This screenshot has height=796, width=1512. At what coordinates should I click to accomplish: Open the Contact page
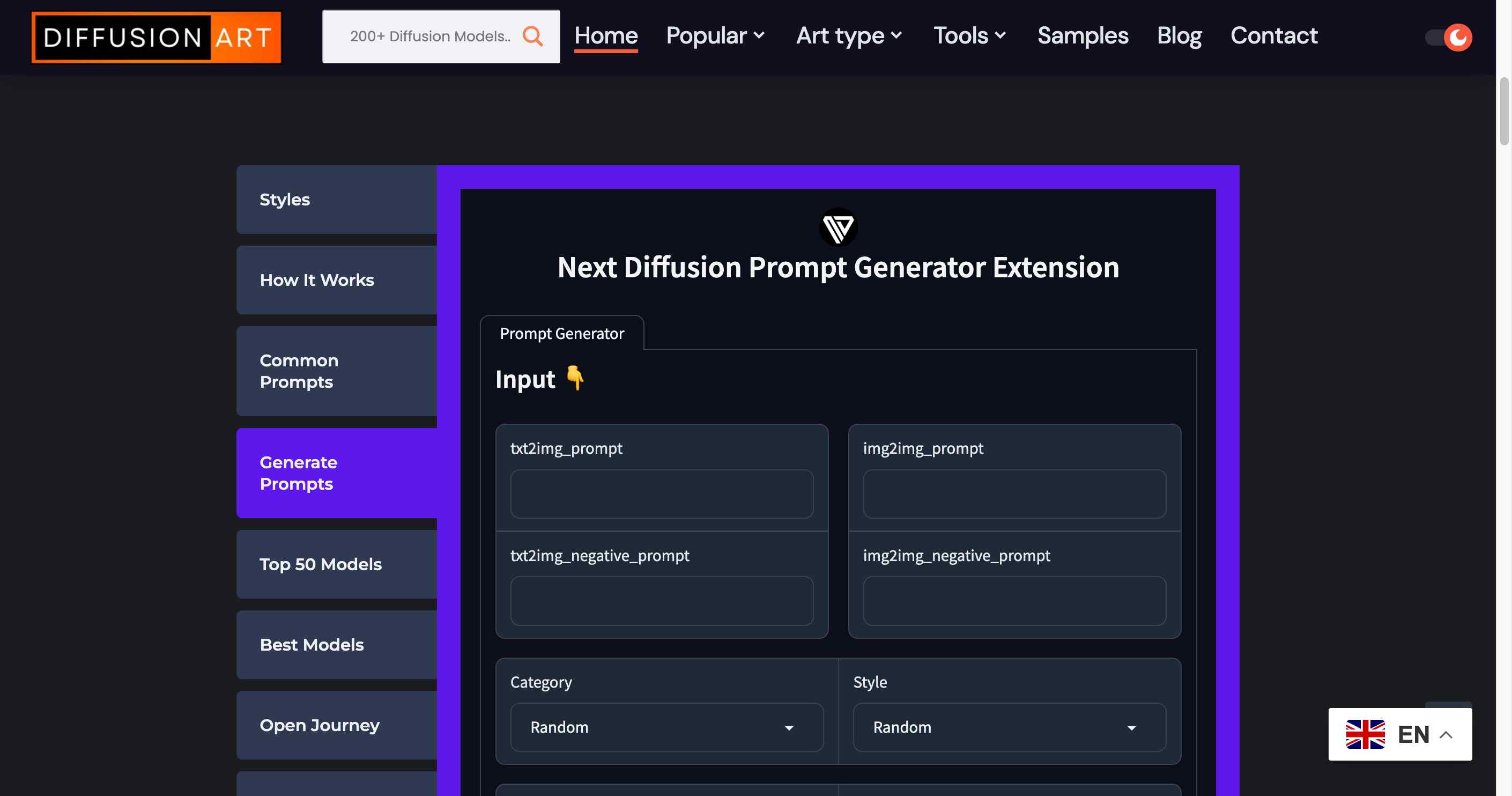pyautogui.click(x=1274, y=36)
